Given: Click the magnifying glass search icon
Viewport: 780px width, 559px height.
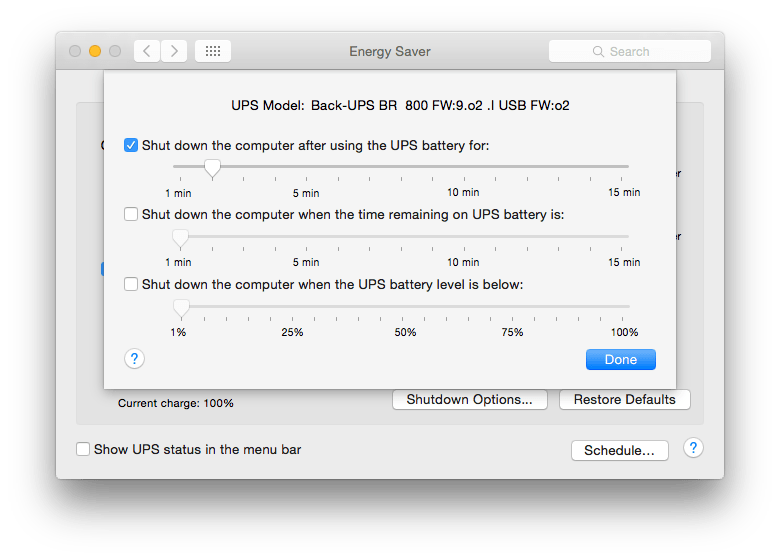Looking at the screenshot, I should pyautogui.click(x=598, y=51).
